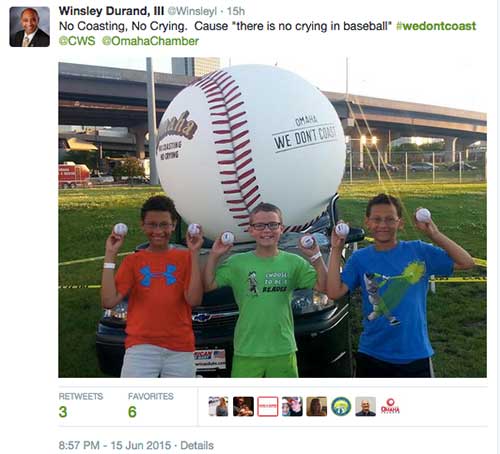The image size is (500, 454).
Task: Click the 8:57 PM - 15 Jun 2015 date
Action: [x=115, y=445]
